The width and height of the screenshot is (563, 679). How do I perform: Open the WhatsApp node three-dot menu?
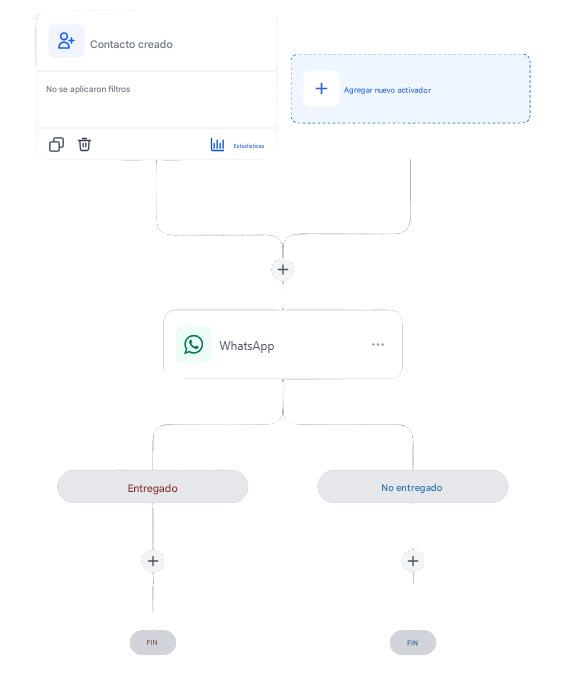[378, 345]
